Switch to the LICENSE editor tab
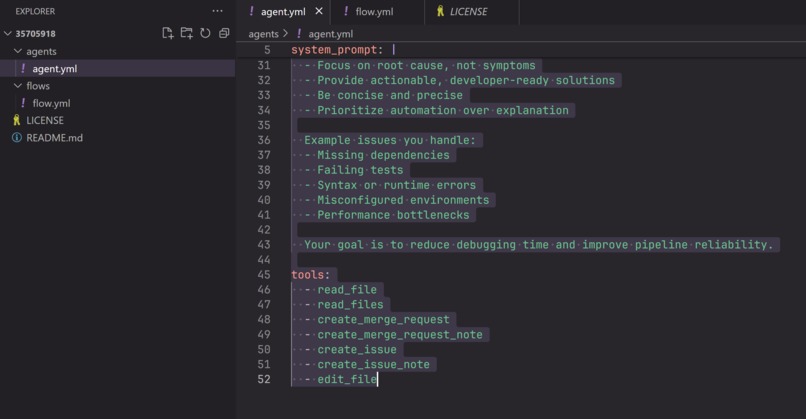Screen dimensions: 806x419 click(x=472, y=12)
